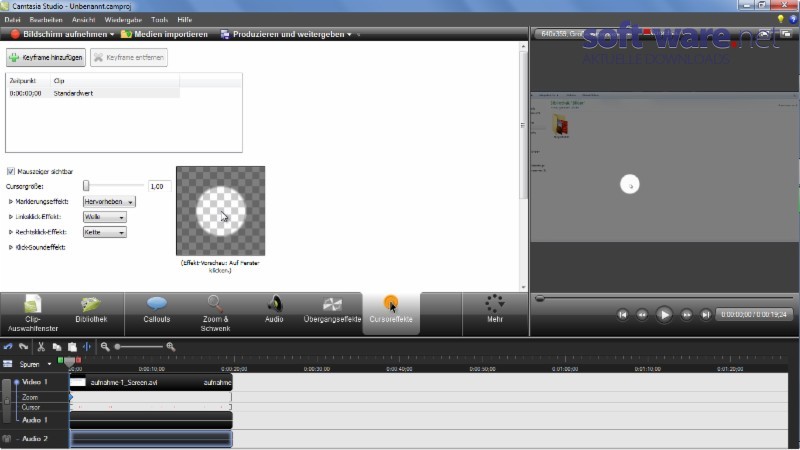This screenshot has height=450, width=800.
Task: Open the Datei menu
Action: (x=12, y=20)
